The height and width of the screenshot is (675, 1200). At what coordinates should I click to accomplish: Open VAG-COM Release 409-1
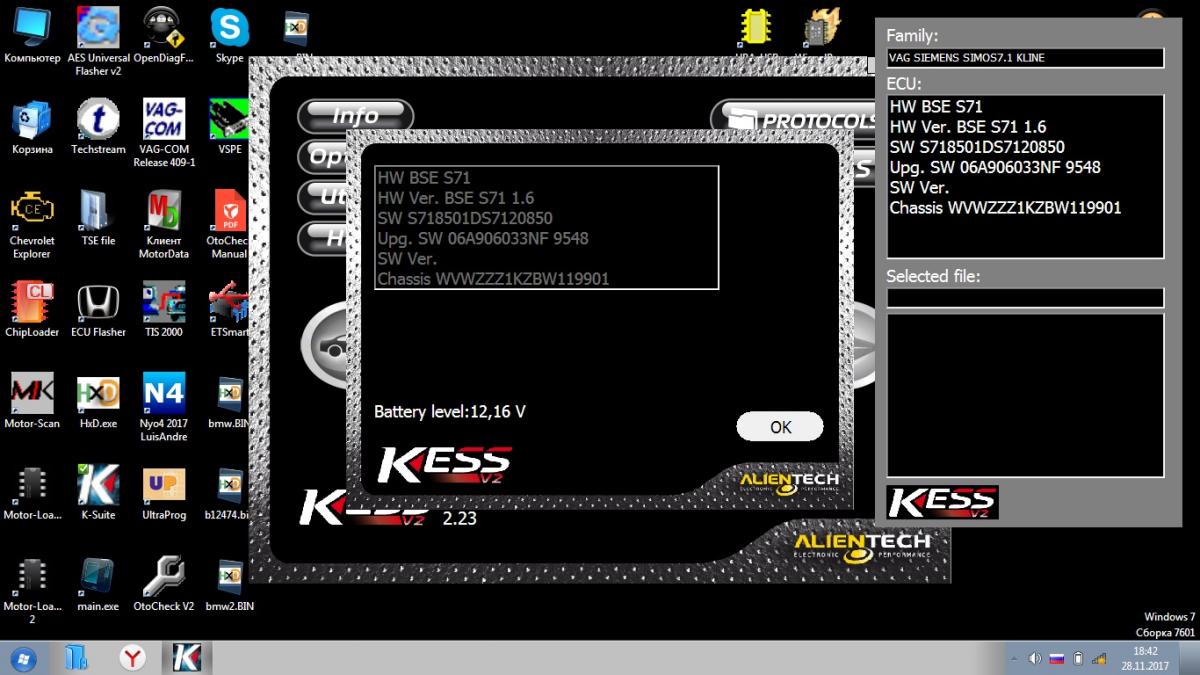(x=163, y=133)
